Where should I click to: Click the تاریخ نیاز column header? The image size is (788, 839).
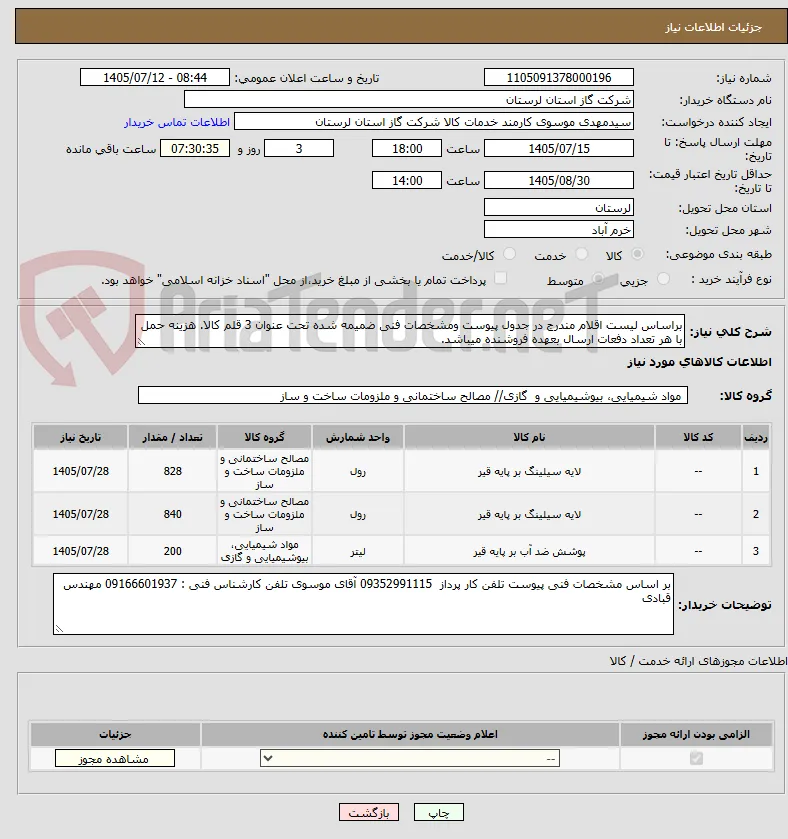[x=80, y=437]
